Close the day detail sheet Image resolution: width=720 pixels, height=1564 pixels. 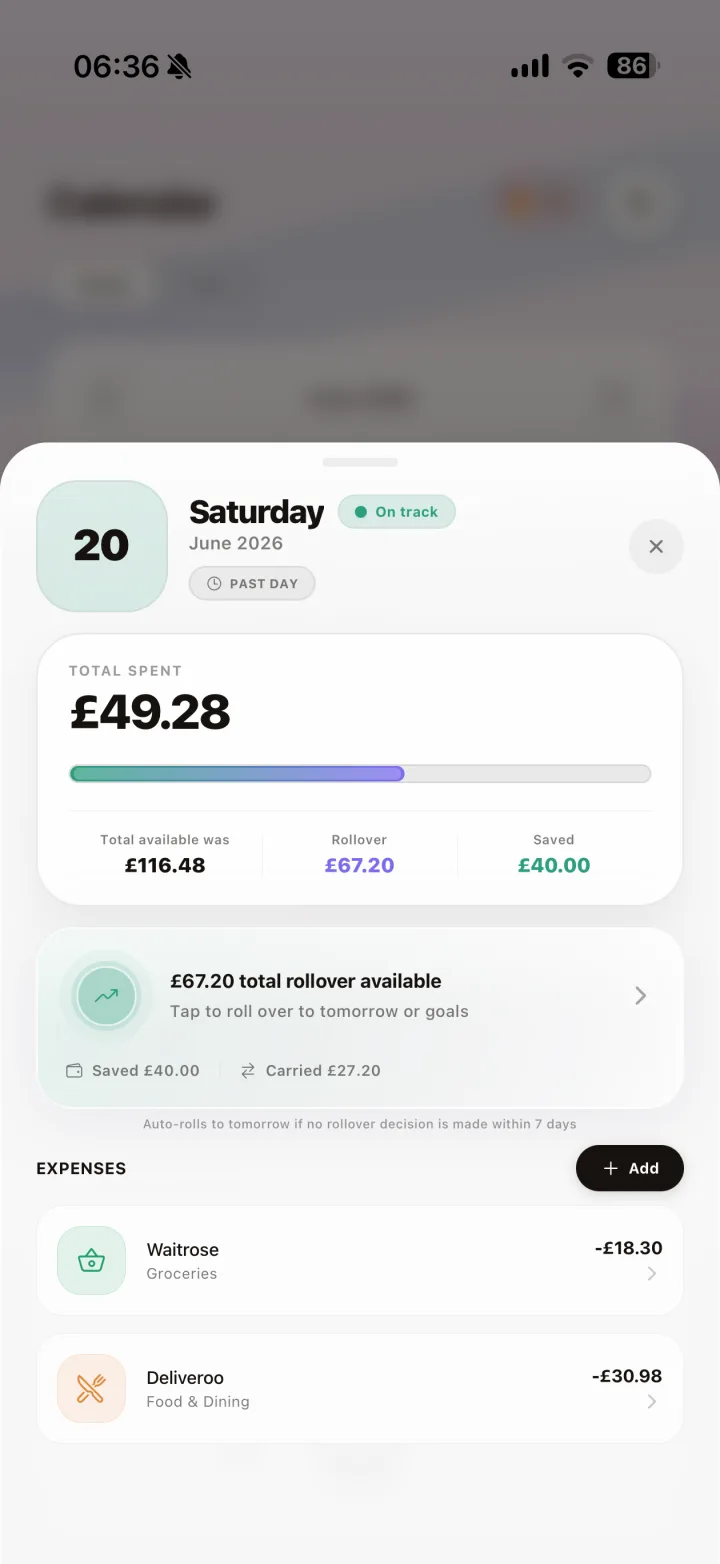click(656, 546)
